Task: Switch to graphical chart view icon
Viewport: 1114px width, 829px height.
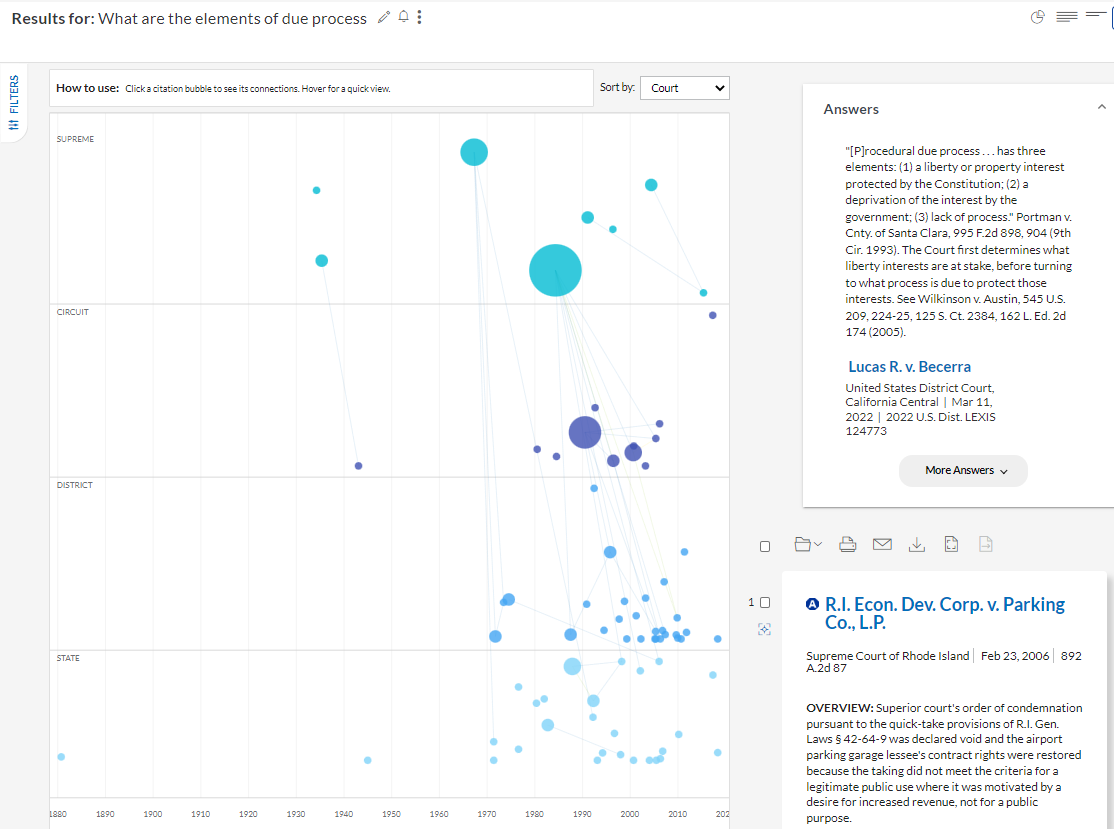Action: pyautogui.click(x=1038, y=18)
